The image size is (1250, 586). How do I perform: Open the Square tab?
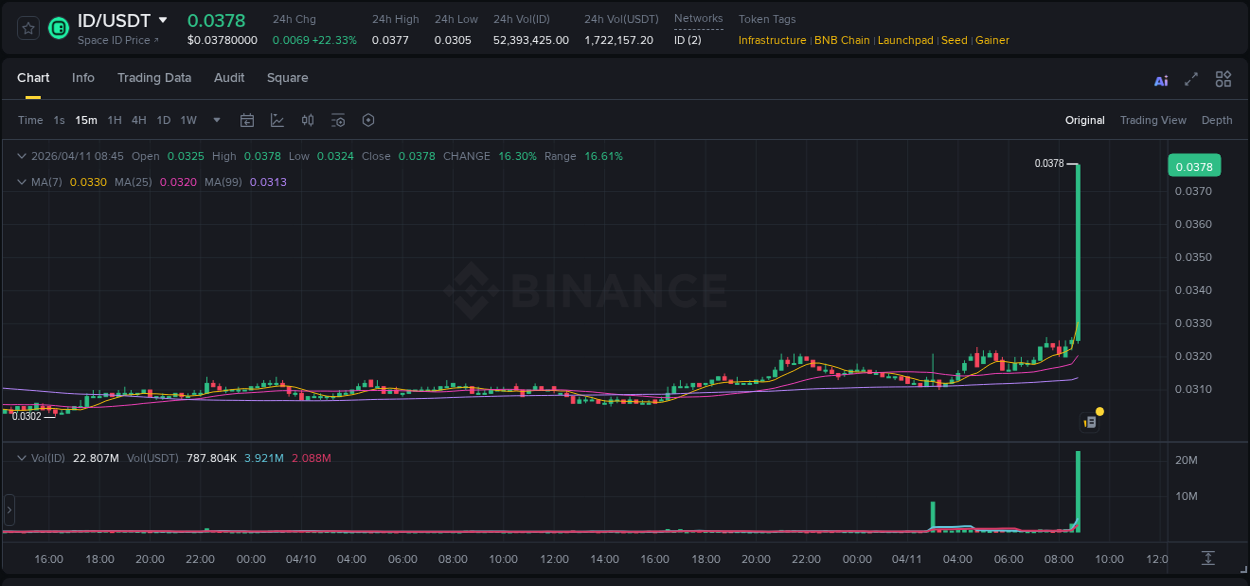tap(287, 78)
